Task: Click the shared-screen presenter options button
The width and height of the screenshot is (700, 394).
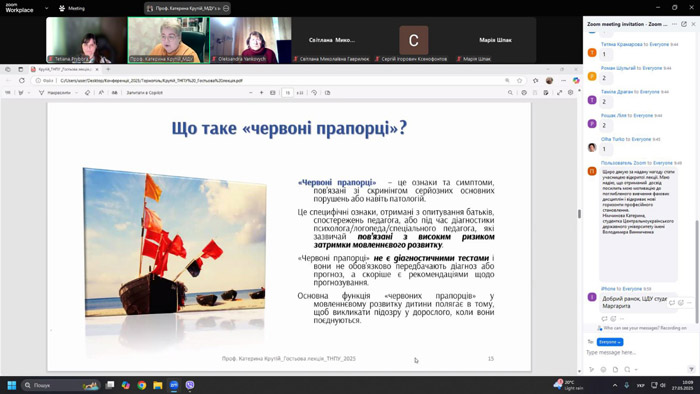Action: click(x=226, y=8)
